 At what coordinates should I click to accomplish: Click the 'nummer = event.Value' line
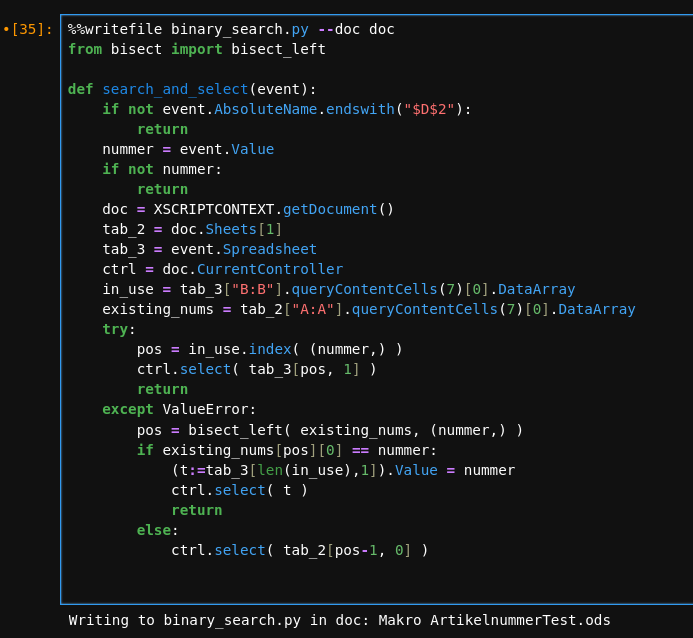(187, 149)
